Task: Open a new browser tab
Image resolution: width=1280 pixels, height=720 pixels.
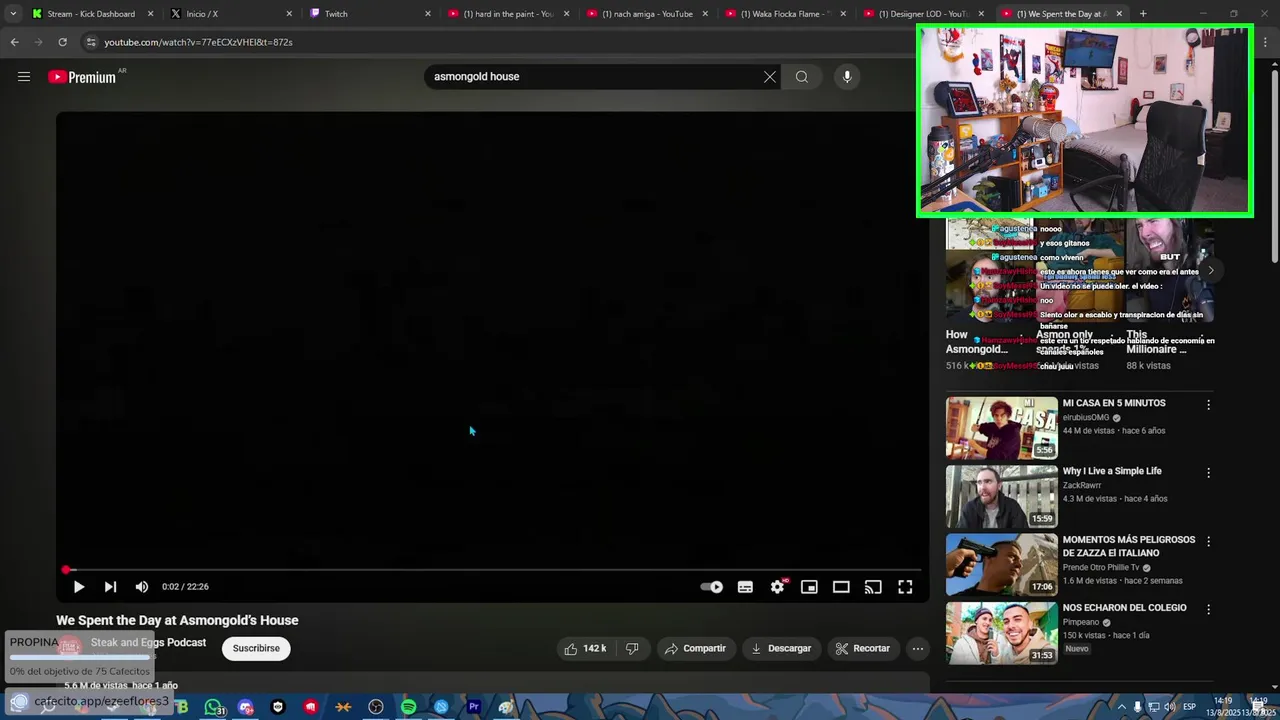Action: 1143,14
